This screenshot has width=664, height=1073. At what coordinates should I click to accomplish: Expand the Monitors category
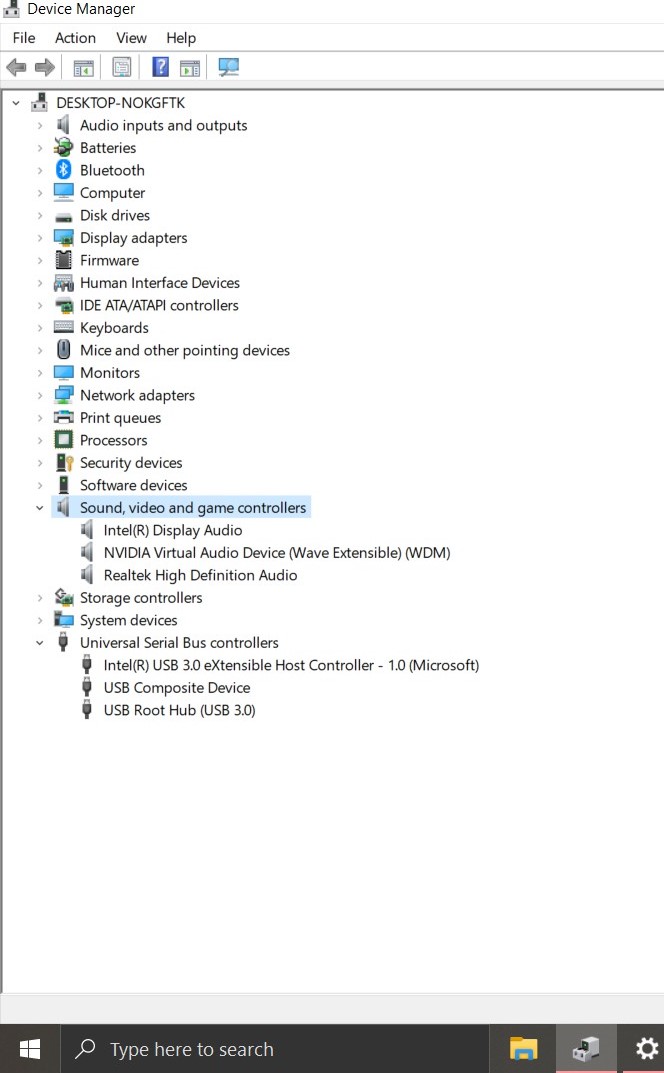(x=40, y=373)
